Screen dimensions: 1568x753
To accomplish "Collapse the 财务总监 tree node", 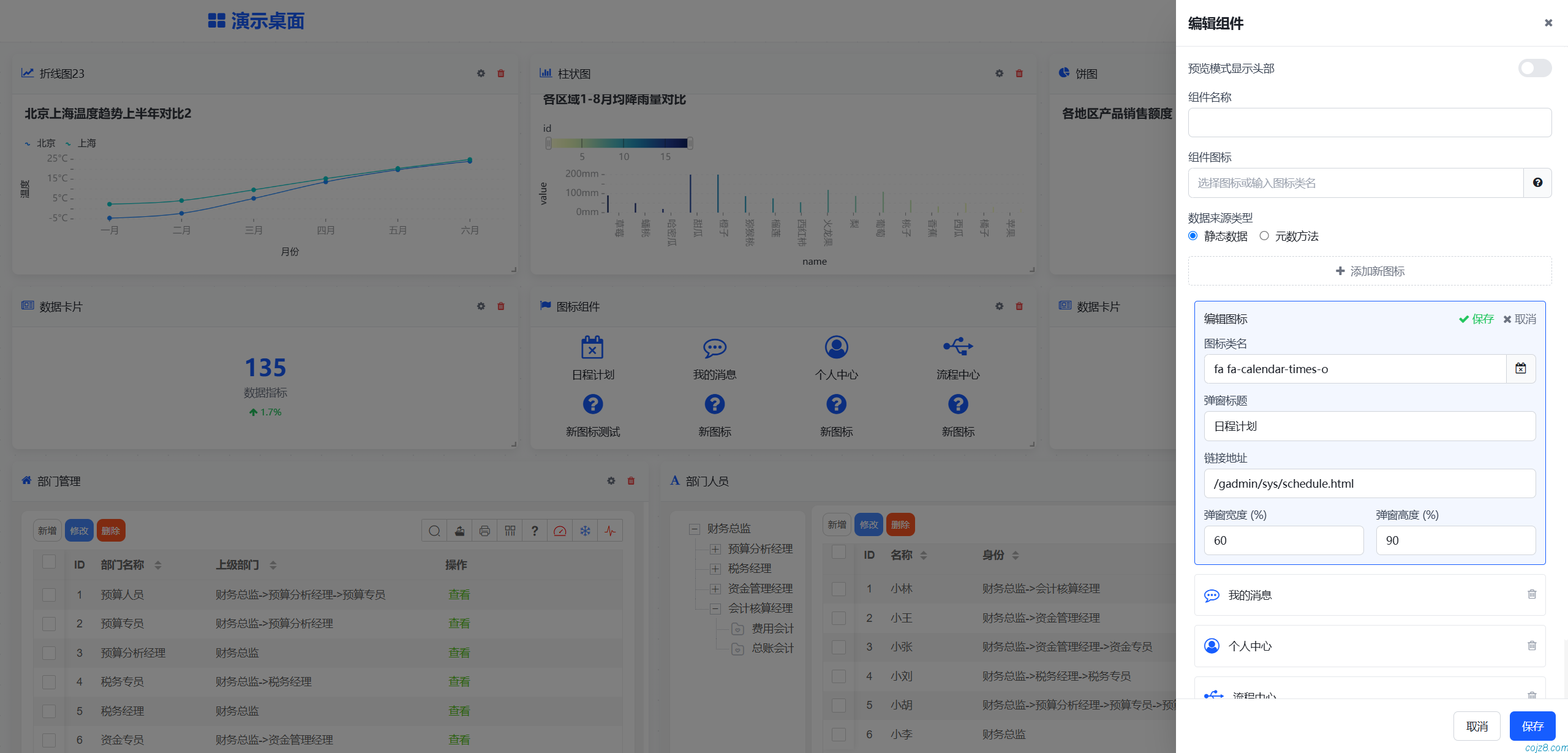I will (694, 528).
